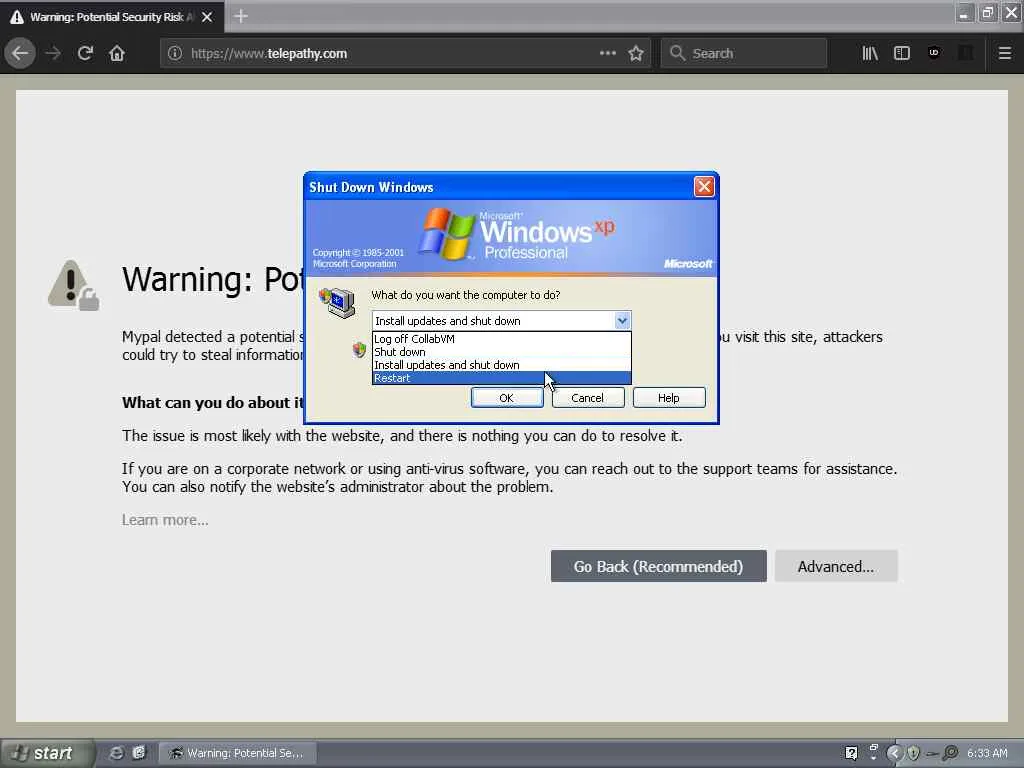Click the magnifier tray icon
This screenshot has height=768, width=1024.
(950, 753)
